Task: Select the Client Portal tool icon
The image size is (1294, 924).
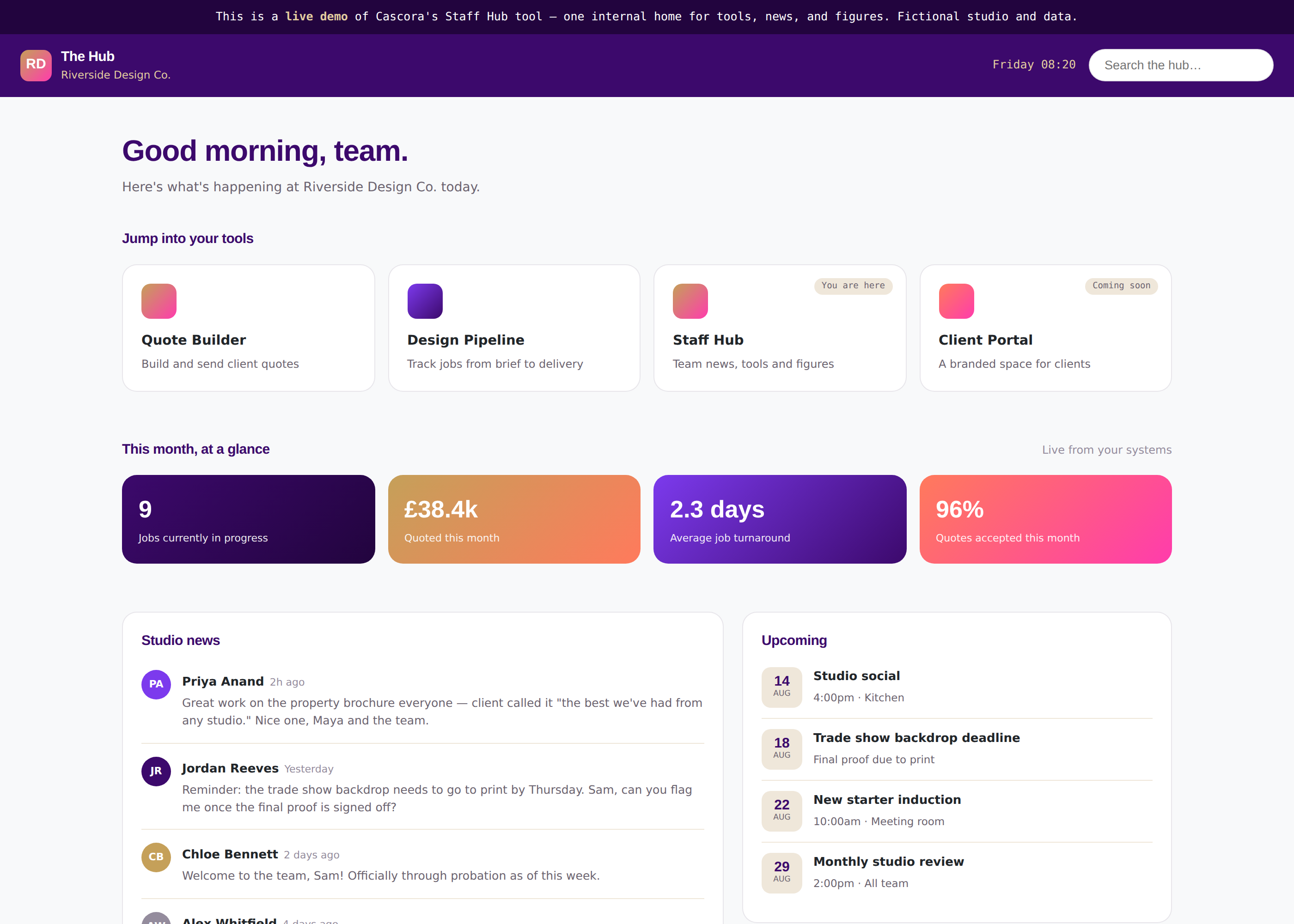Action: tap(956, 301)
